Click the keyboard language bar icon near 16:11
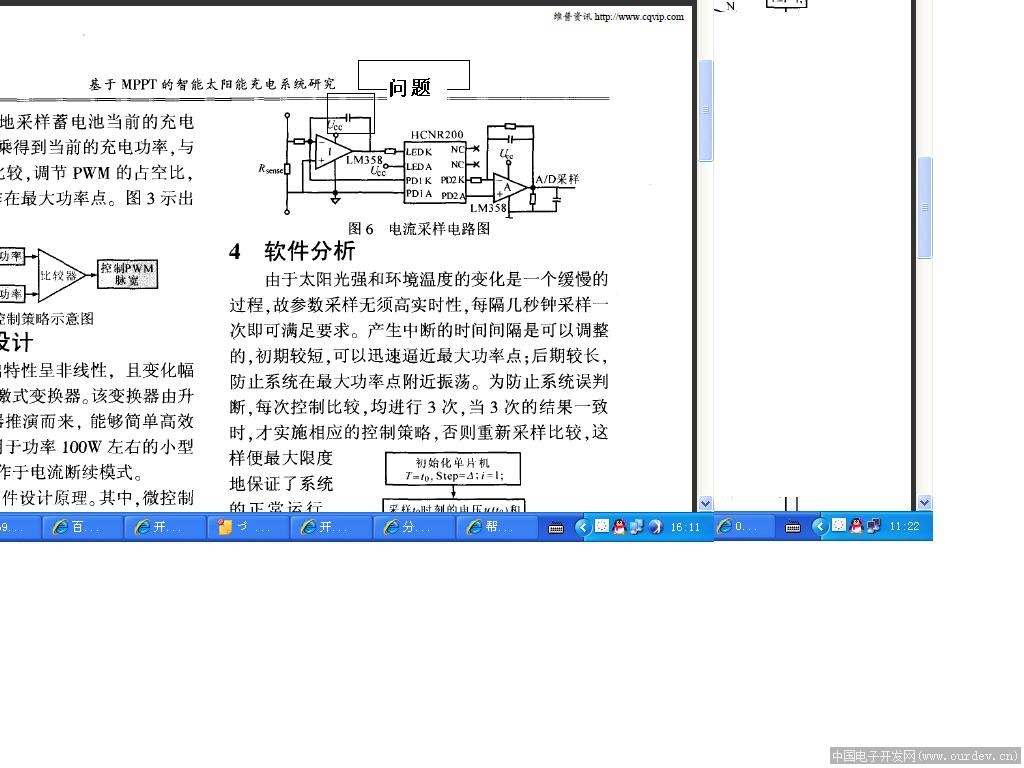Viewport: 1024px width, 768px height. pyautogui.click(x=556, y=528)
